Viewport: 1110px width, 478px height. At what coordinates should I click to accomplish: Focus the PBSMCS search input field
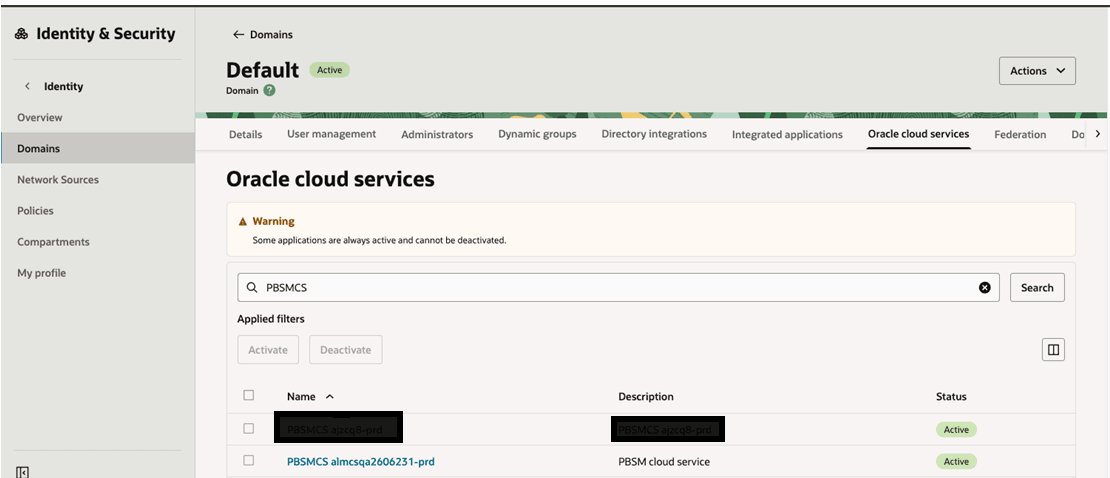(x=618, y=288)
